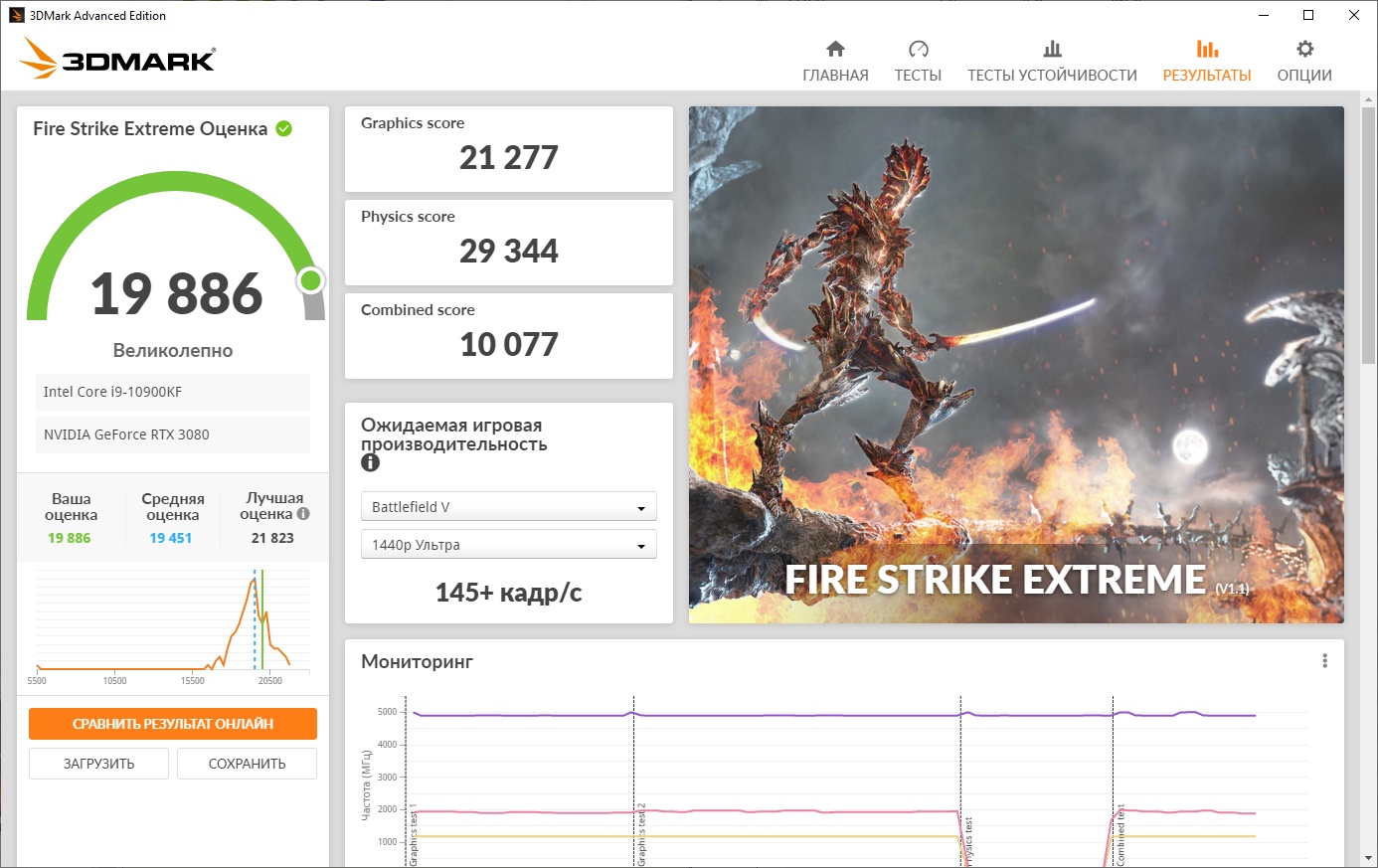
Task: Open the Опции tab
Action: tap(1304, 62)
